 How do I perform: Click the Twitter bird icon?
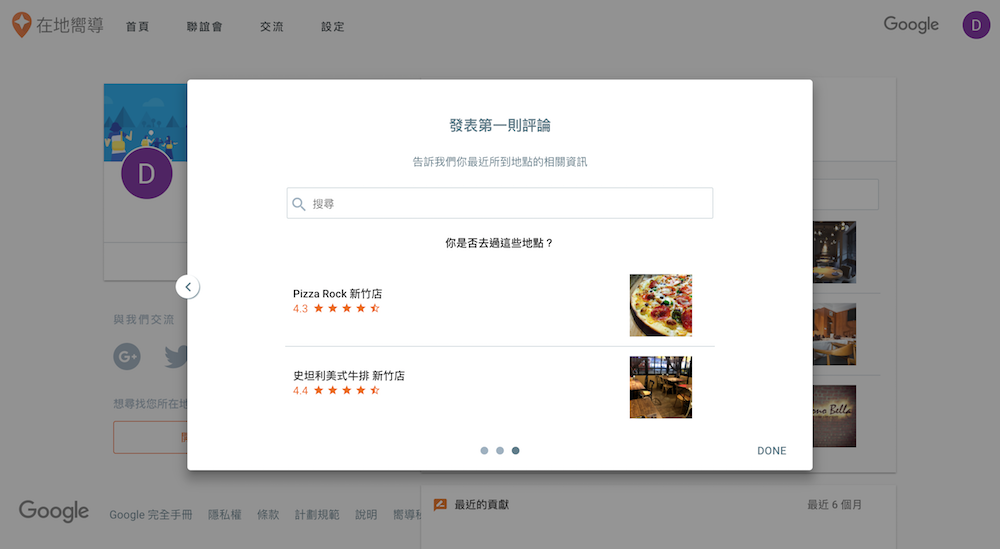click(177, 356)
